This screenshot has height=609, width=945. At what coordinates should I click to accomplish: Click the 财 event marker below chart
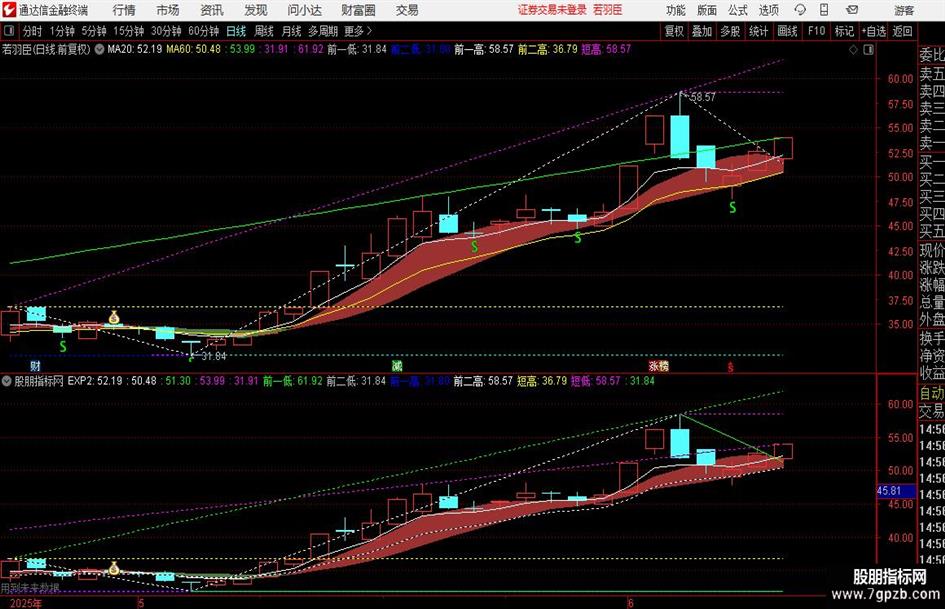click(36, 366)
